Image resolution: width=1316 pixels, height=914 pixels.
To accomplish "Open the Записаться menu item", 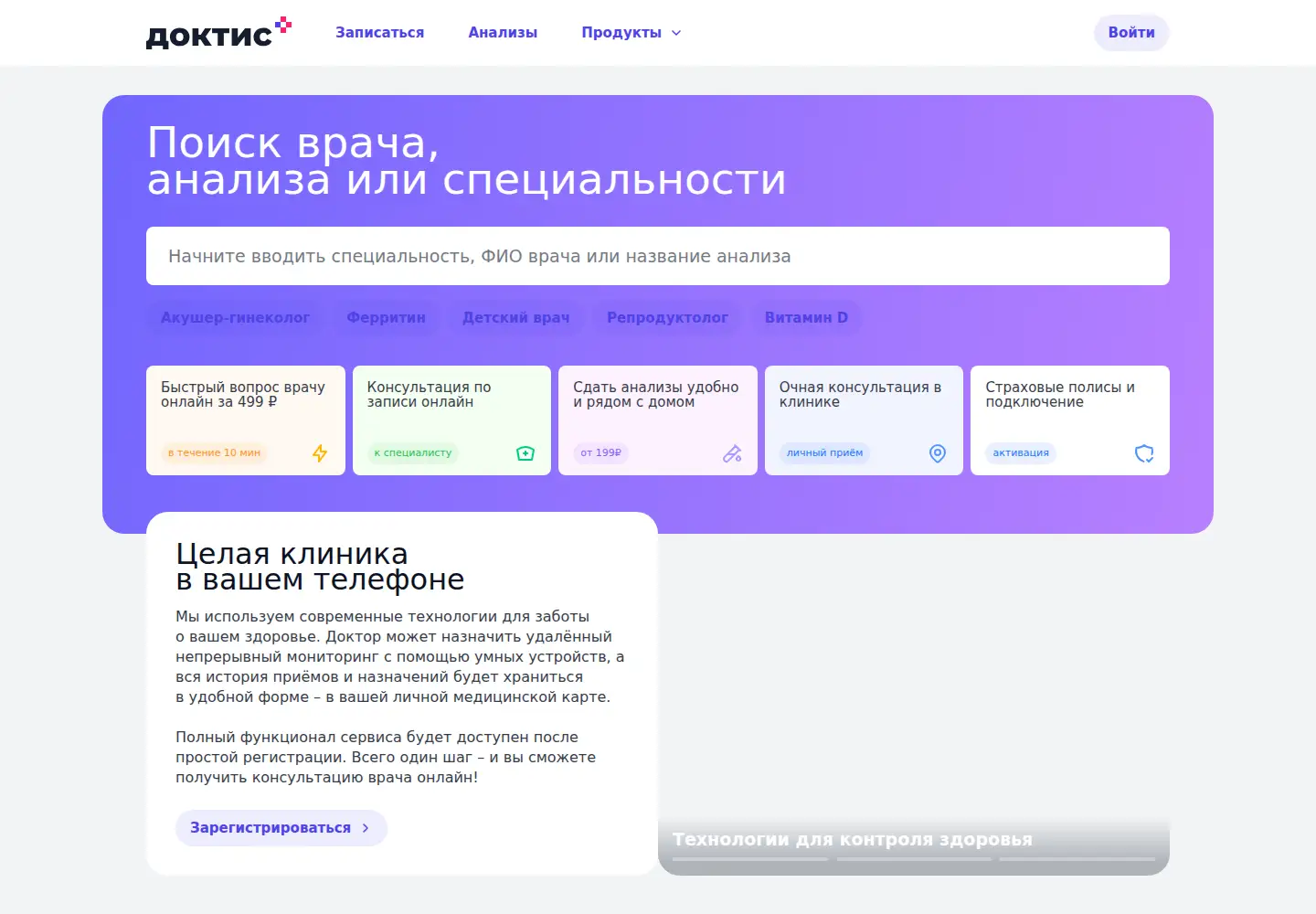I will pyautogui.click(x=380, y=33).
